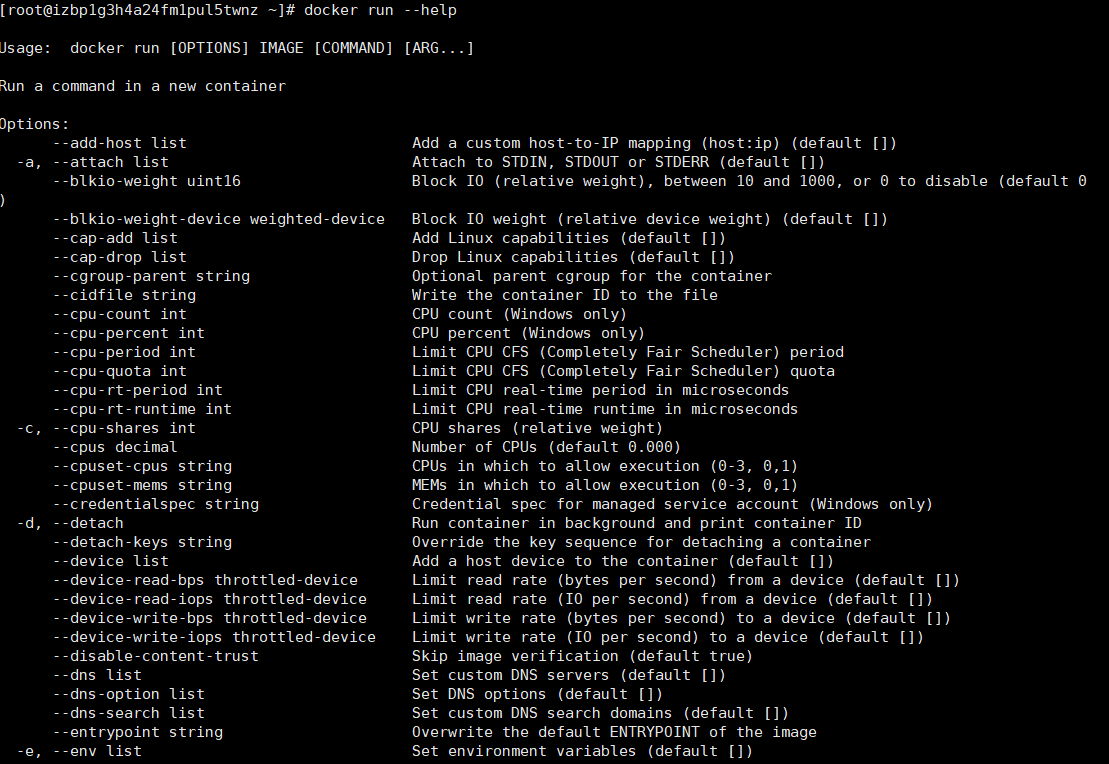The height and width of the screenshot is (764, 1109).
Task: Click the Usage line text
Action: click(237, 48)
